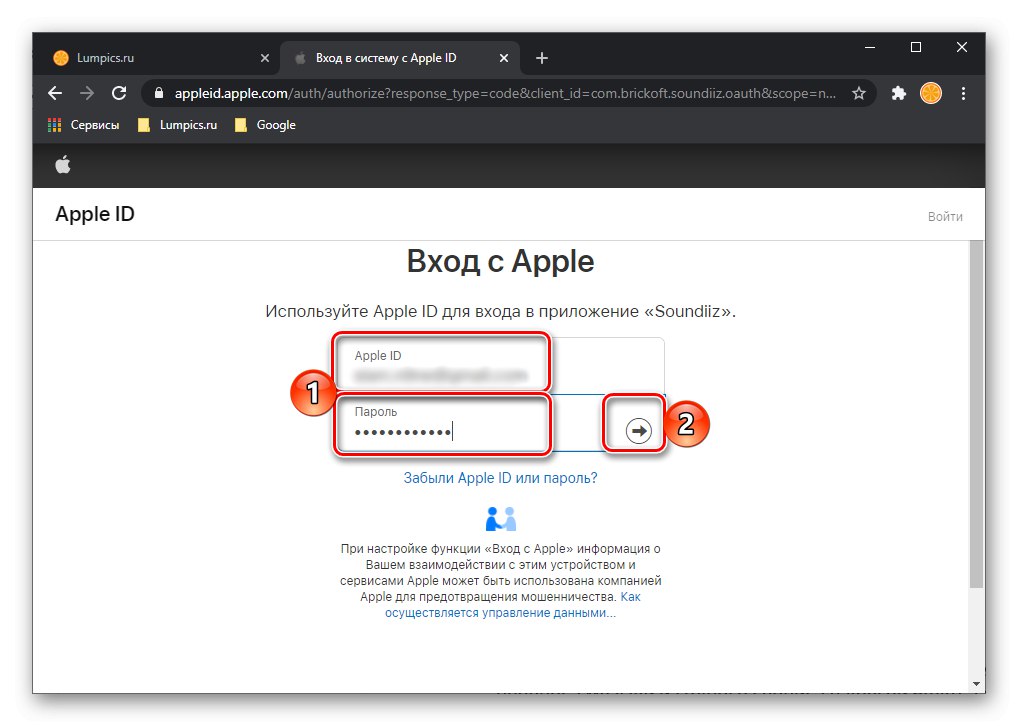Close the Вход в систему с Apple ID tab
This screenshot has height=726, width=1018.
click(x=503, y=58)
